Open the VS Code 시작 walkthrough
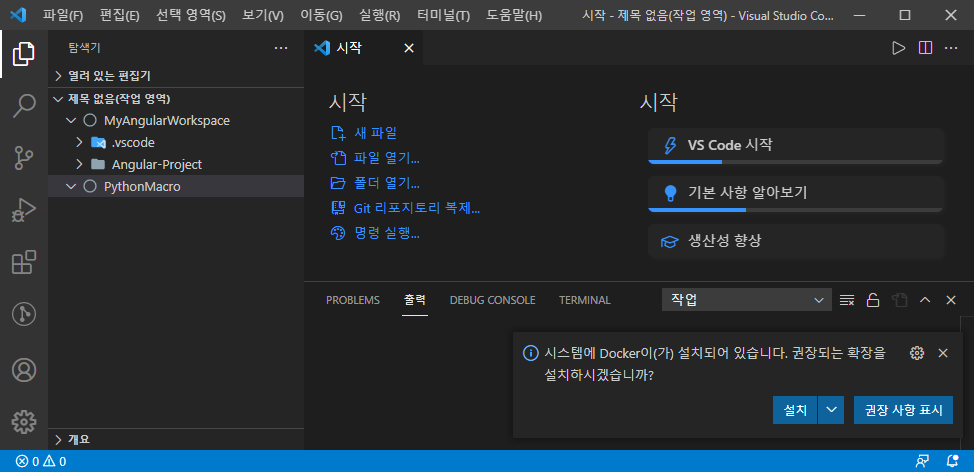 [795, 145]
